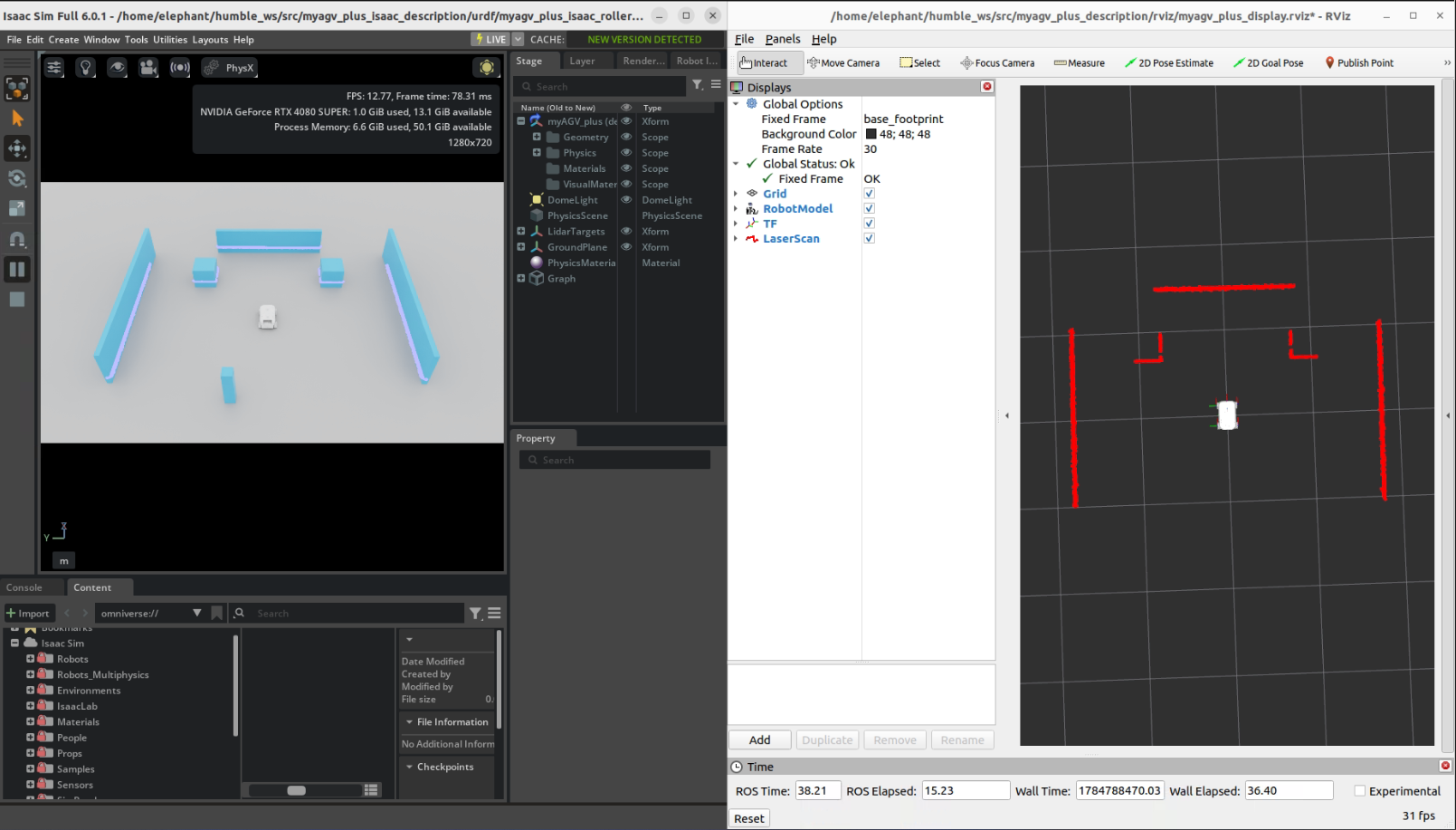Pause the simulation in Isaac Sim
This screenshot has width=1456, height=830.
17,269
